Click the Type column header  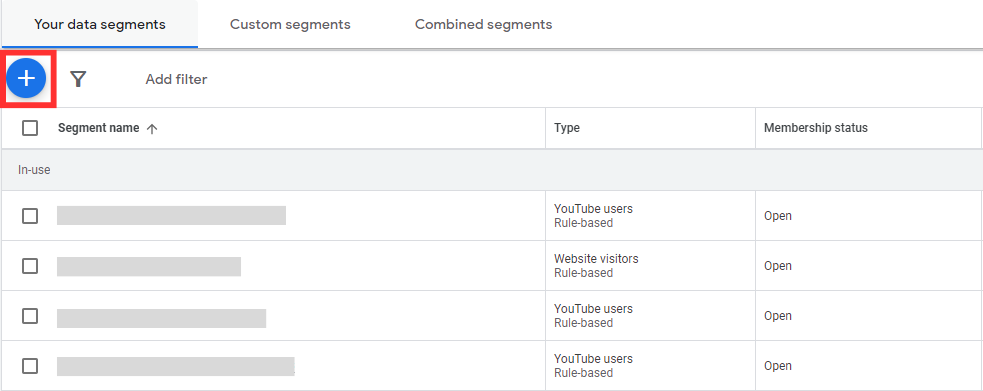[567, 128]
